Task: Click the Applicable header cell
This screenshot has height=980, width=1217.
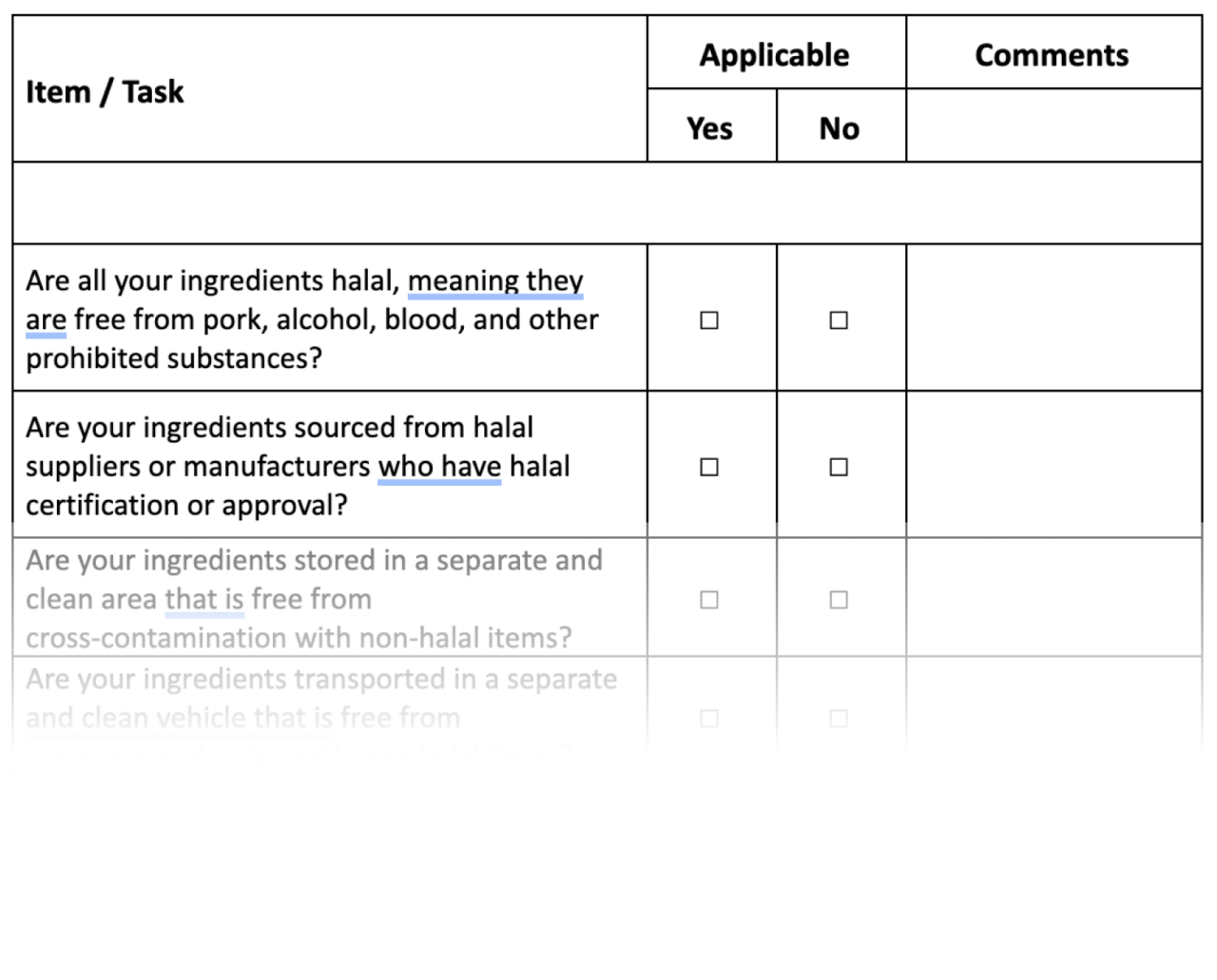Action: point(775,55)
